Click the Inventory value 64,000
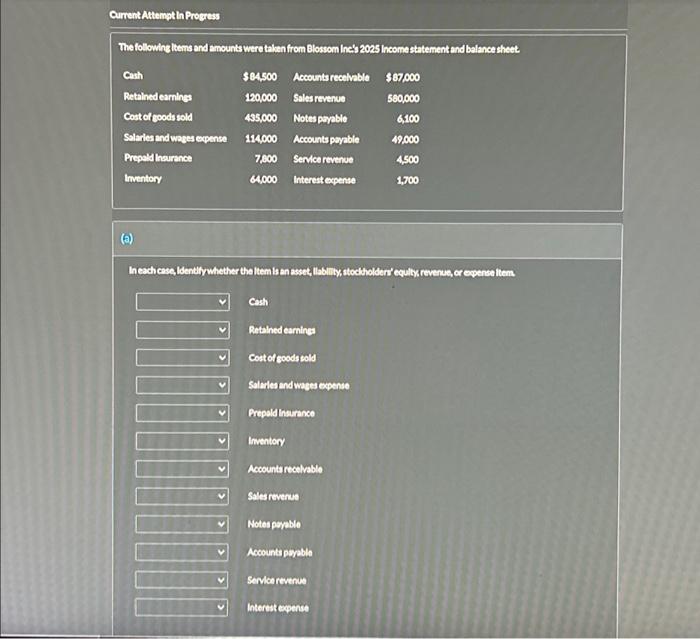 point(263,180)
